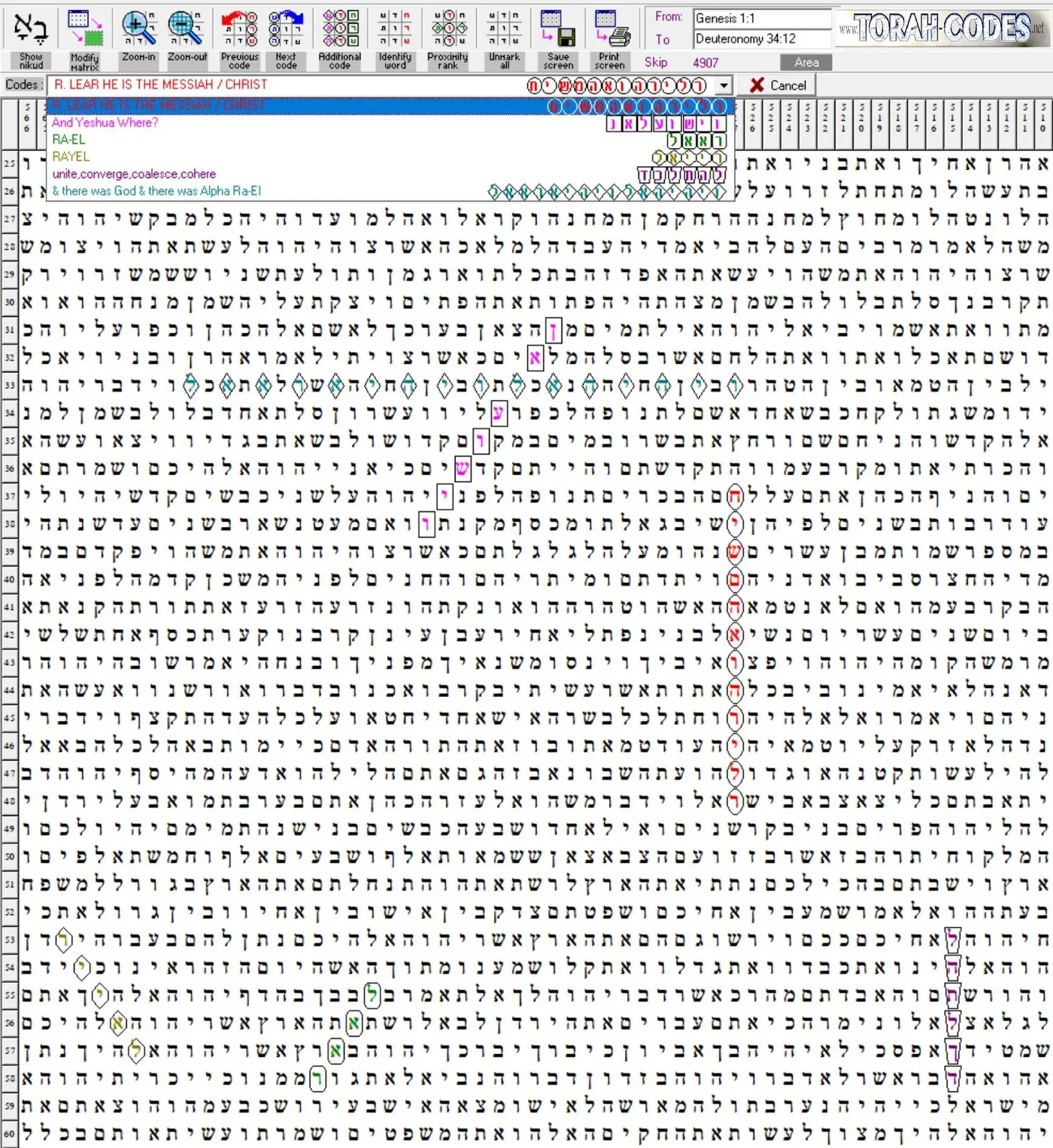This screenshot has width=1053, height=1148.
Task: Open the Modify matrix tool
Action: pos(84,40)
